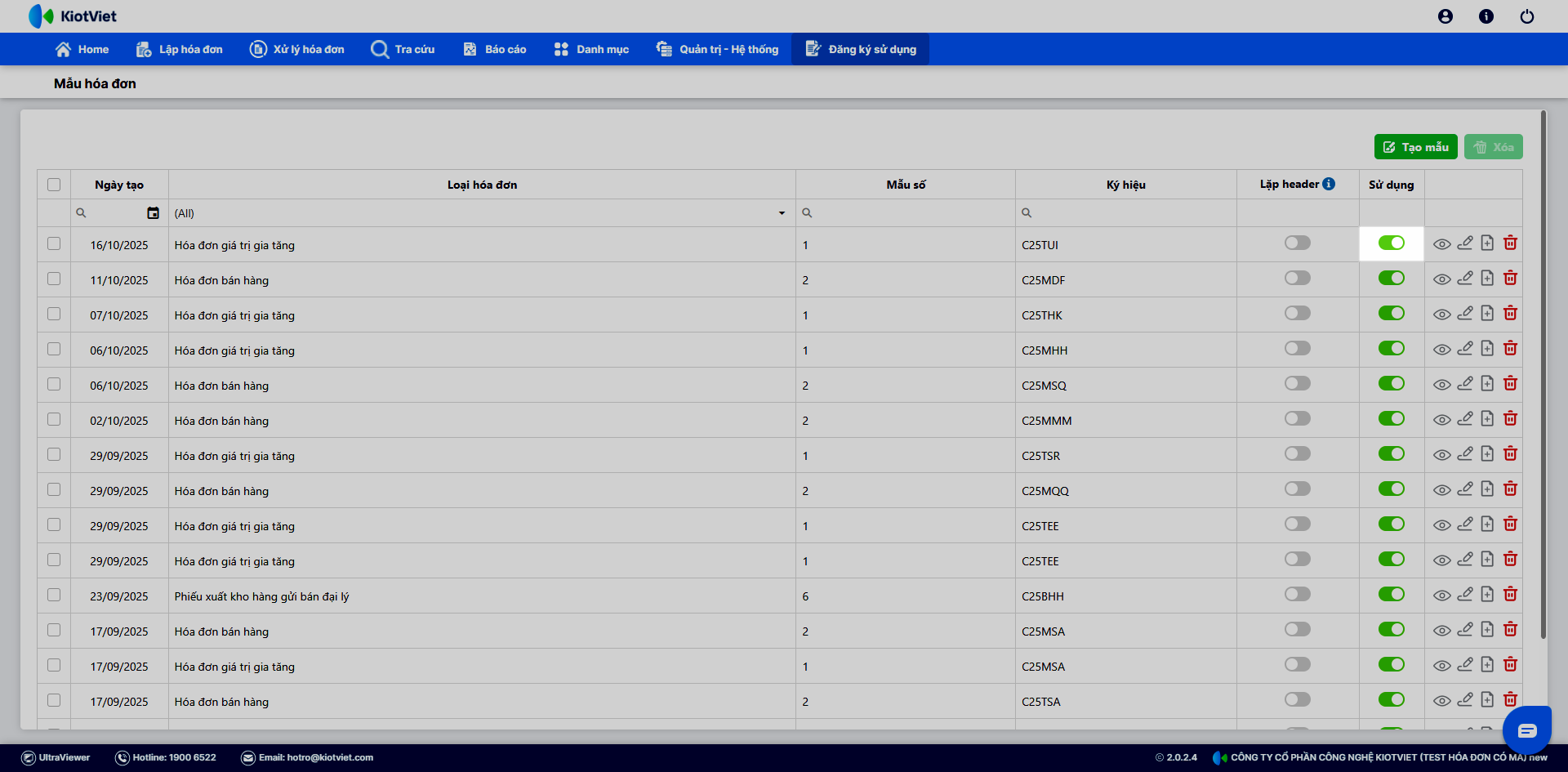The image size is (1568, 772).
Task: Open the Đăng ký sử dụng menu
Action: pos(860,49)
